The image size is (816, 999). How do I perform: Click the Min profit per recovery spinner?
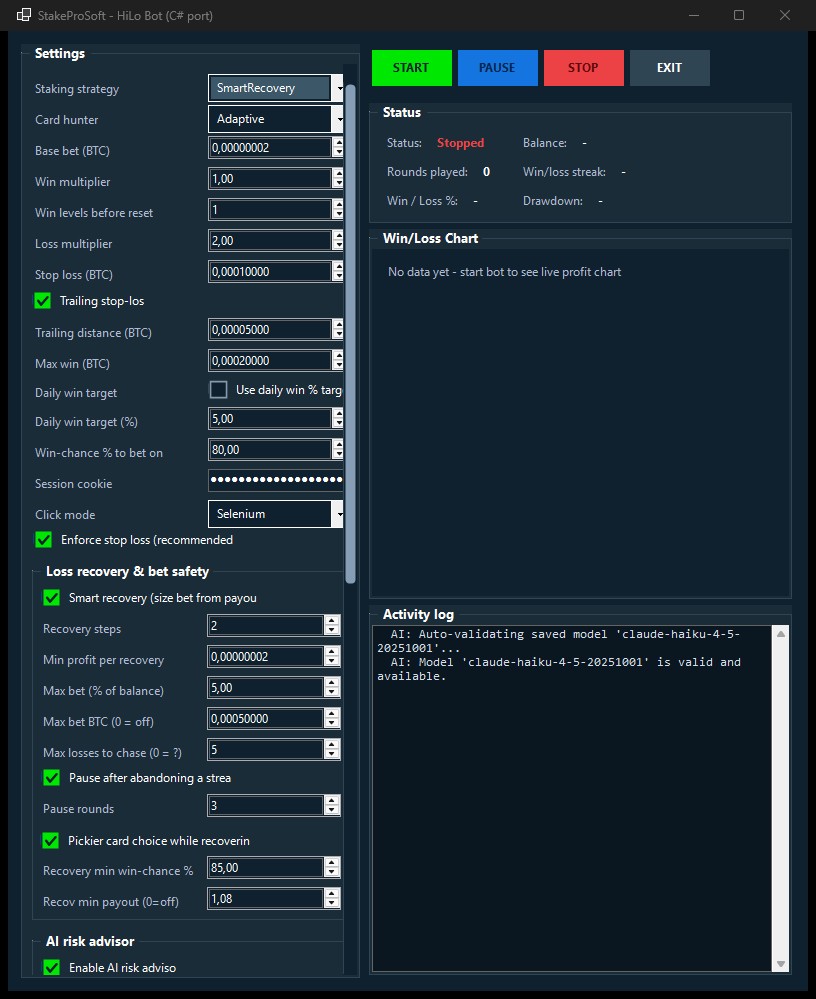[332, 657]
